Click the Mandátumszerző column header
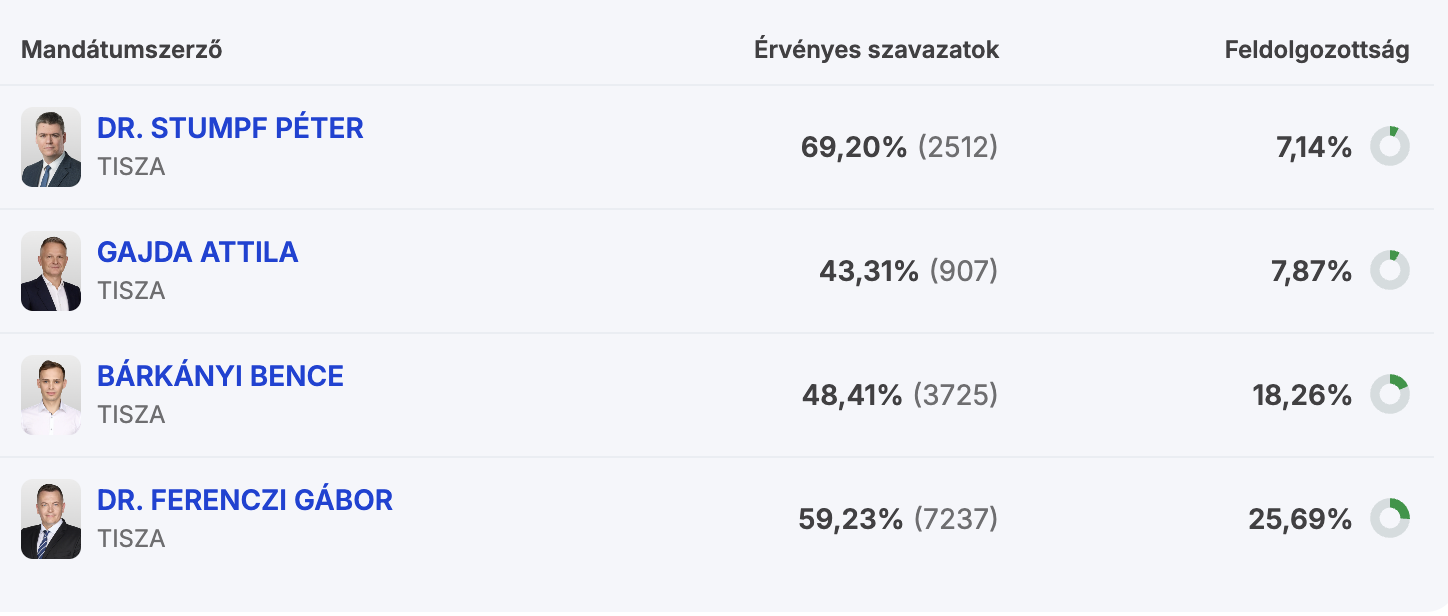 click(121, 50)
